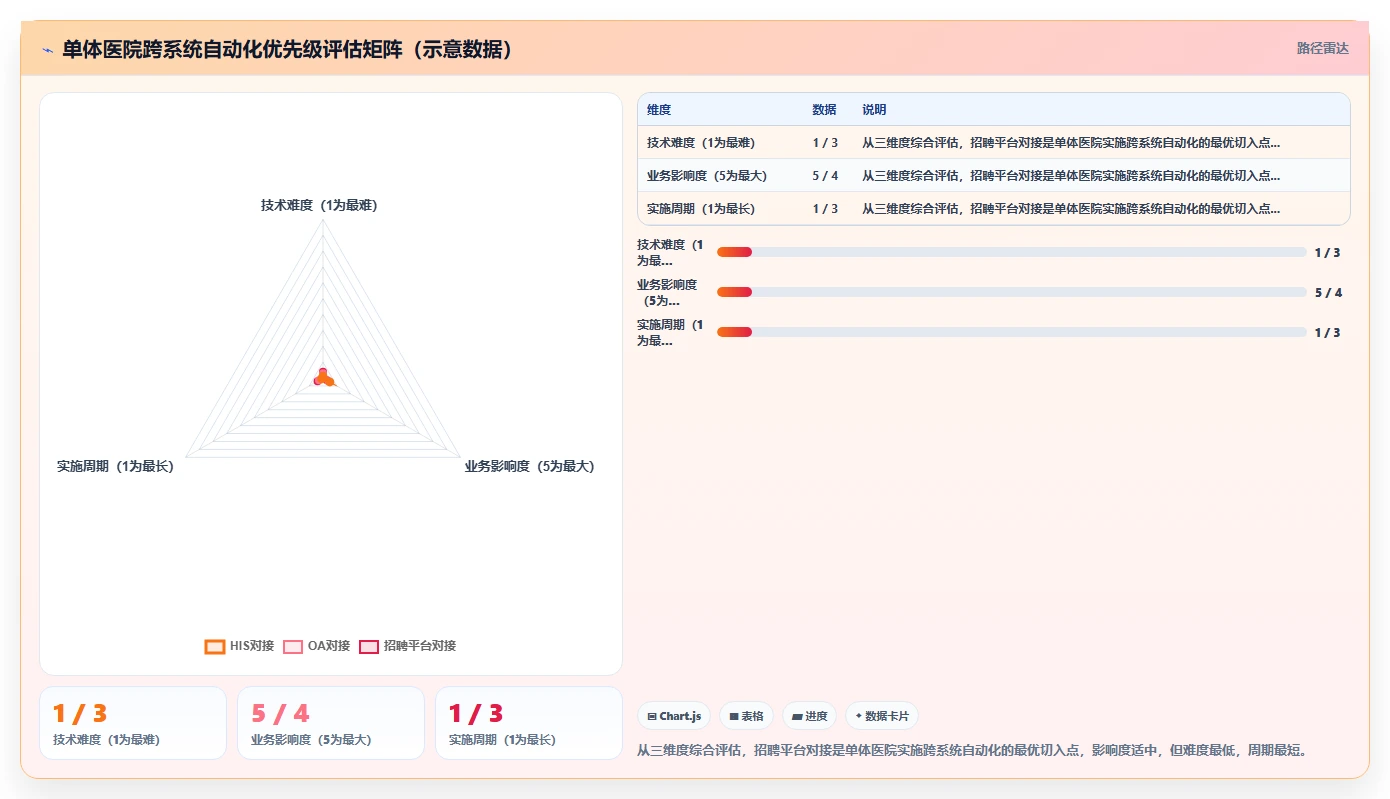The image size is (1390, 799).
Task: Toggle the HIS对接 legend swatch
Action: click(214, 646)
